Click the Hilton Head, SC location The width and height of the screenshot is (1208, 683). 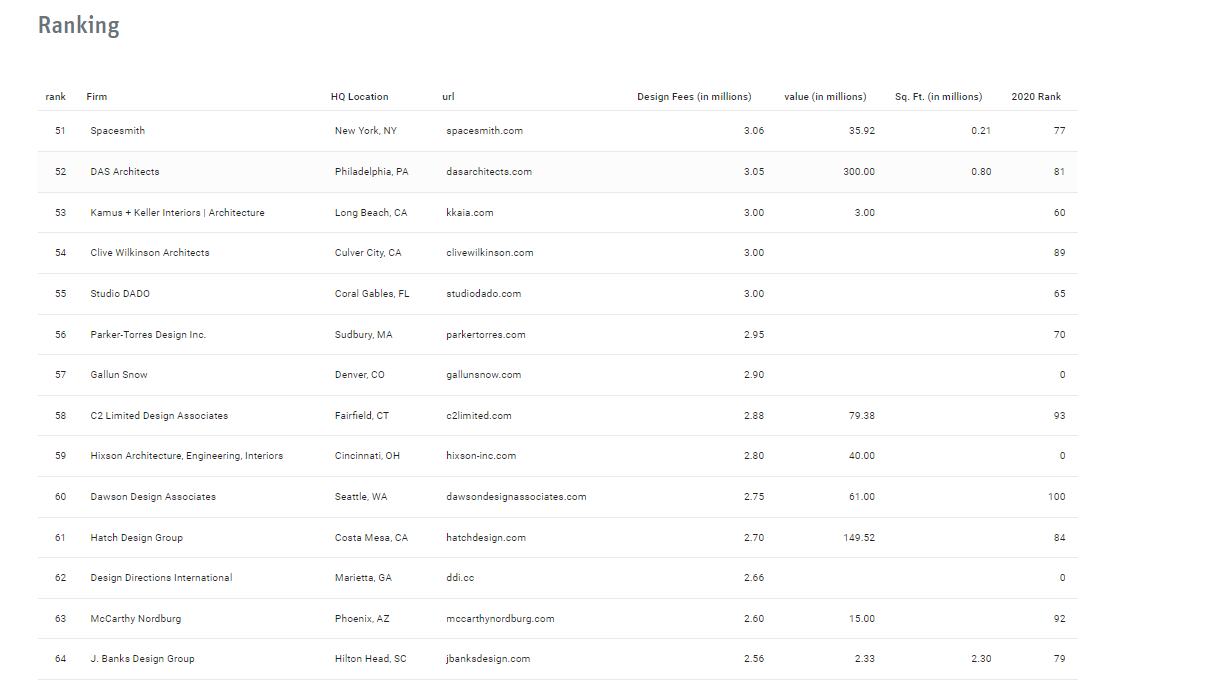[371, 659]
